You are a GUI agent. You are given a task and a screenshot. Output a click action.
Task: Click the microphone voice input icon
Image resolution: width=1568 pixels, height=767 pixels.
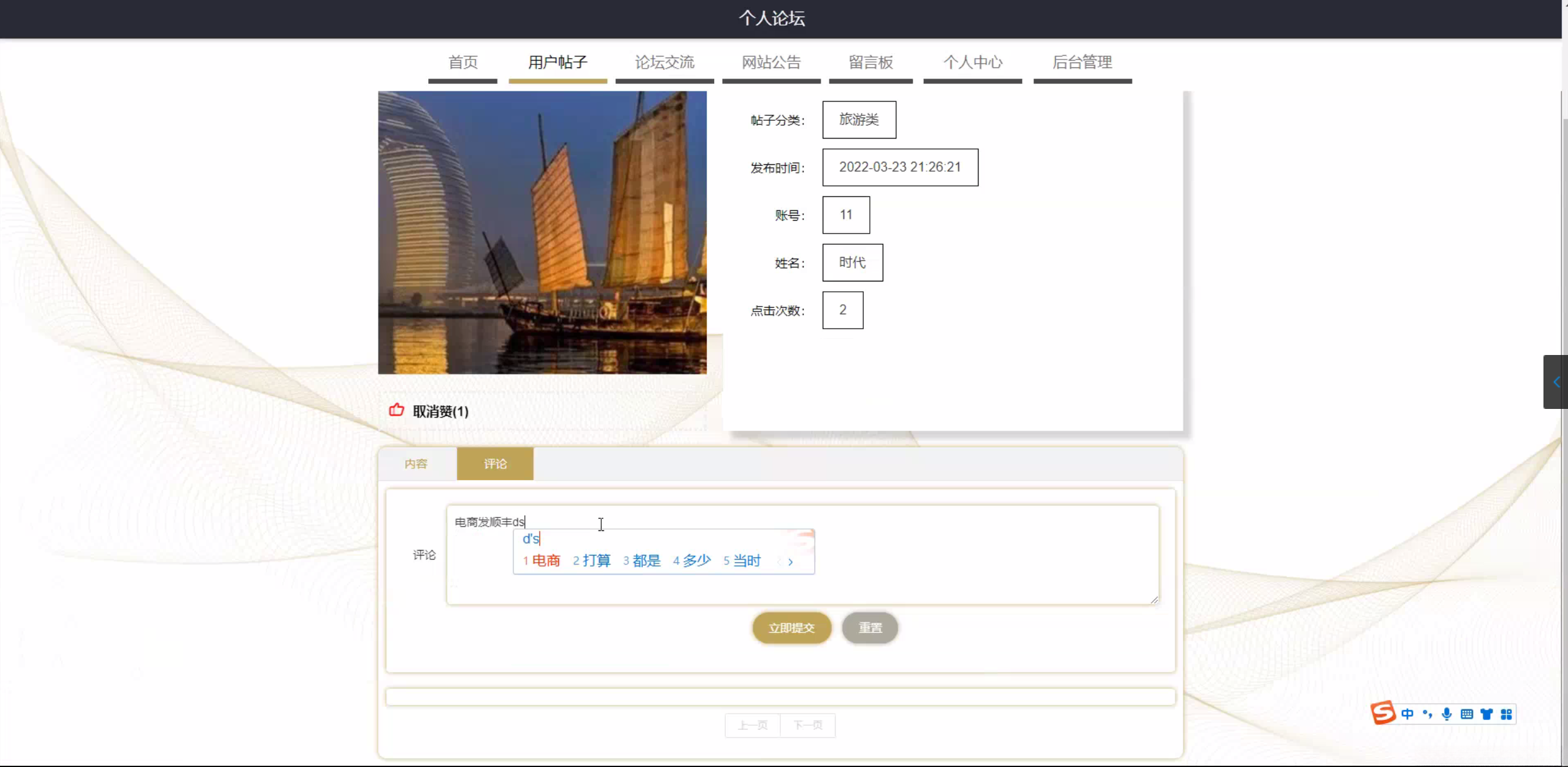[x=1447, y=714]
